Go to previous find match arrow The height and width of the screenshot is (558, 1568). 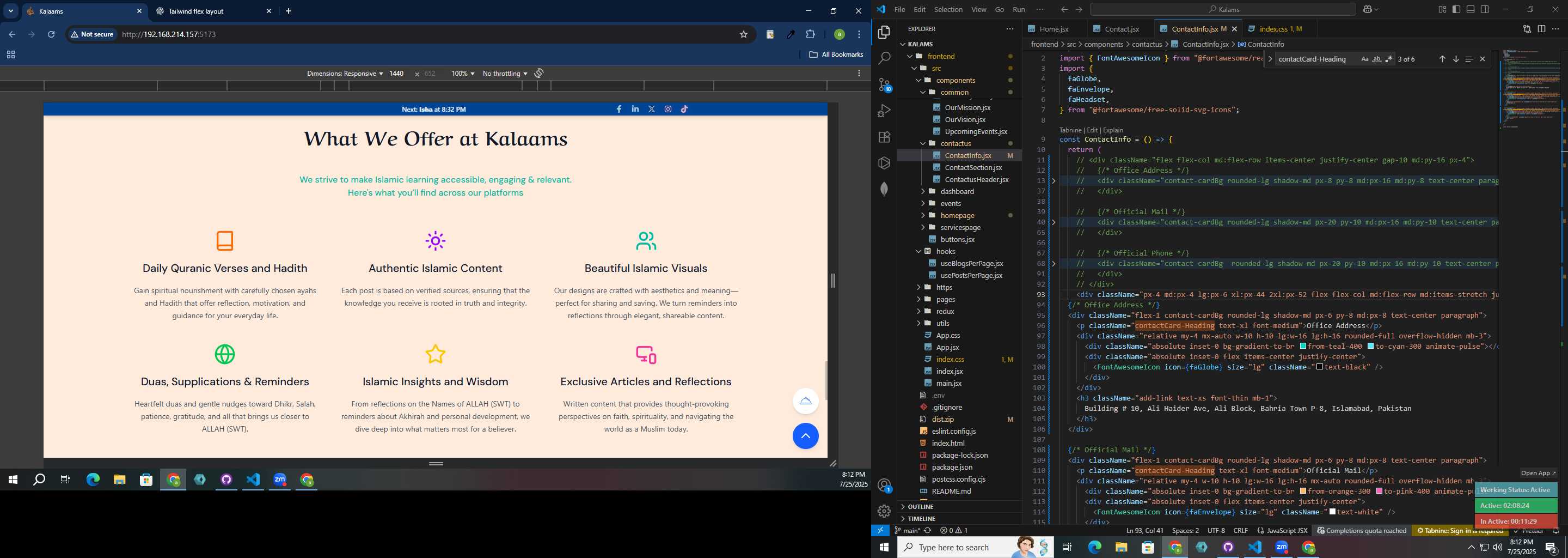pyautogui.click(x=1442, y=59)
